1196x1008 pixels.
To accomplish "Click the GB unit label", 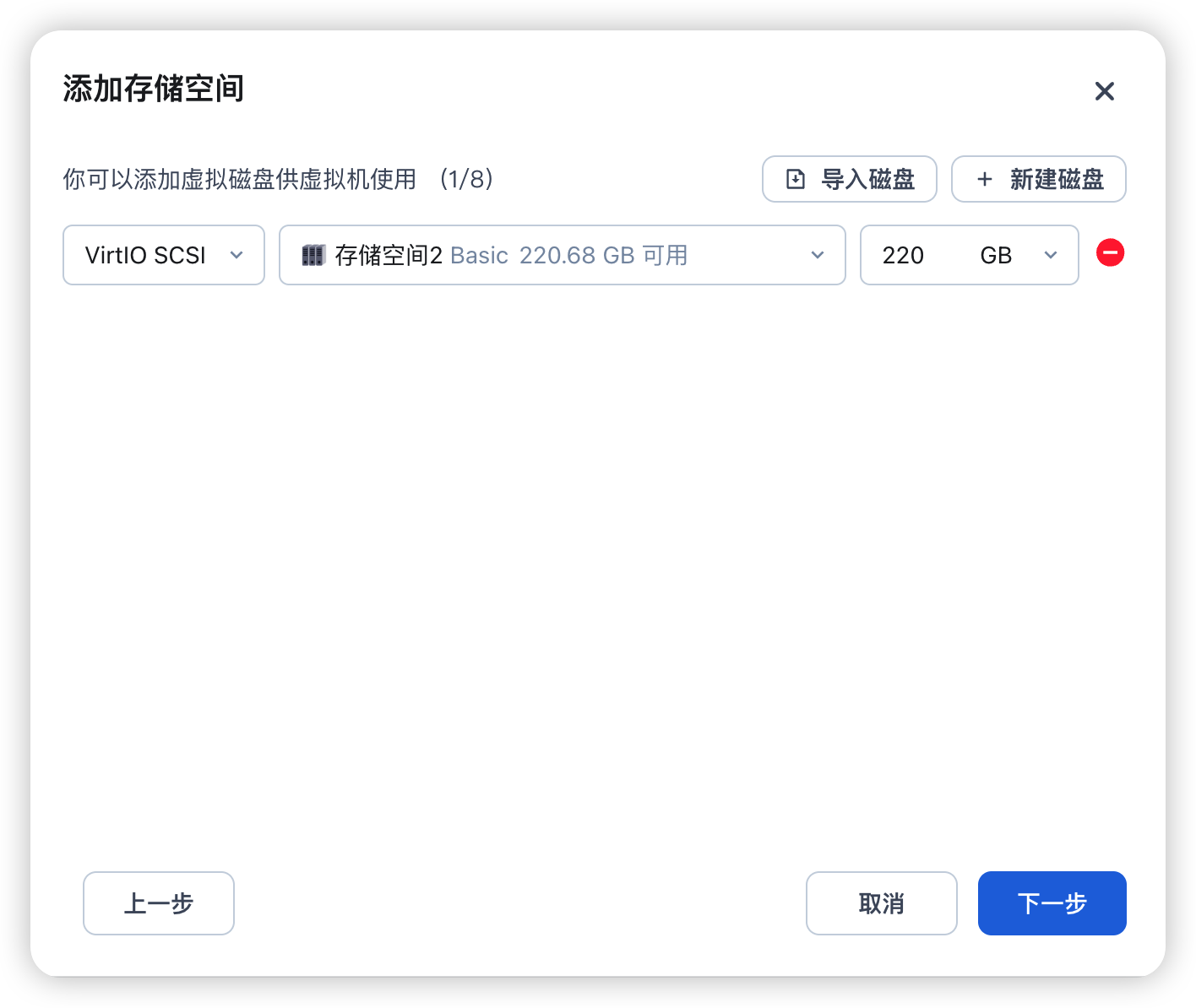I will pos(996,255).
